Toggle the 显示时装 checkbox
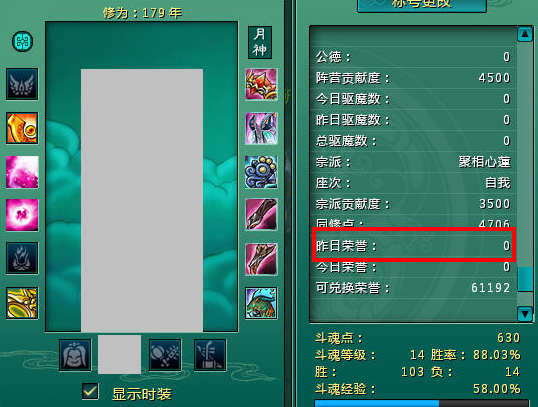 pyautogui.click(x=90, y=392)
